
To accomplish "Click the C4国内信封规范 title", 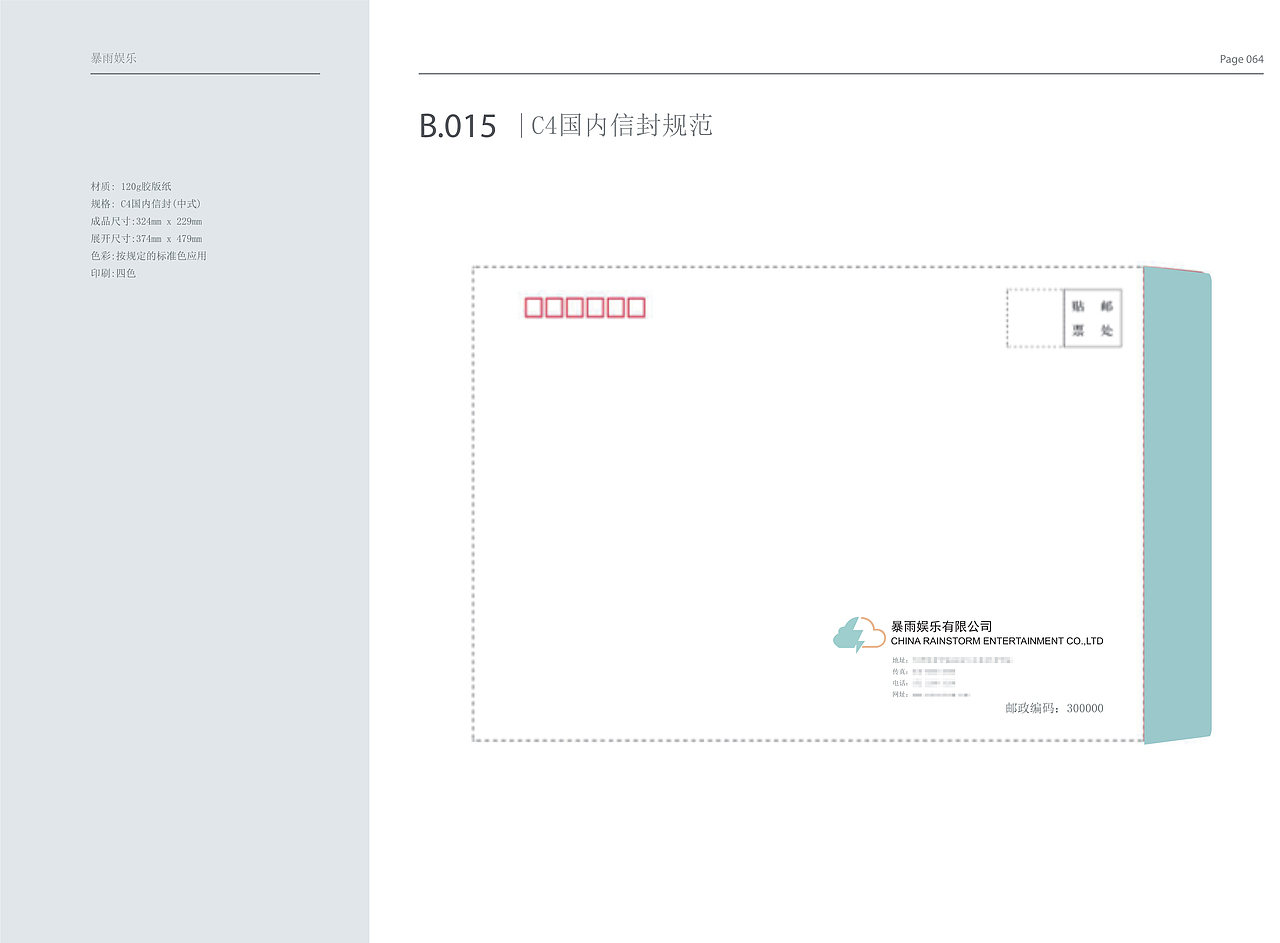I will point(621,125).
